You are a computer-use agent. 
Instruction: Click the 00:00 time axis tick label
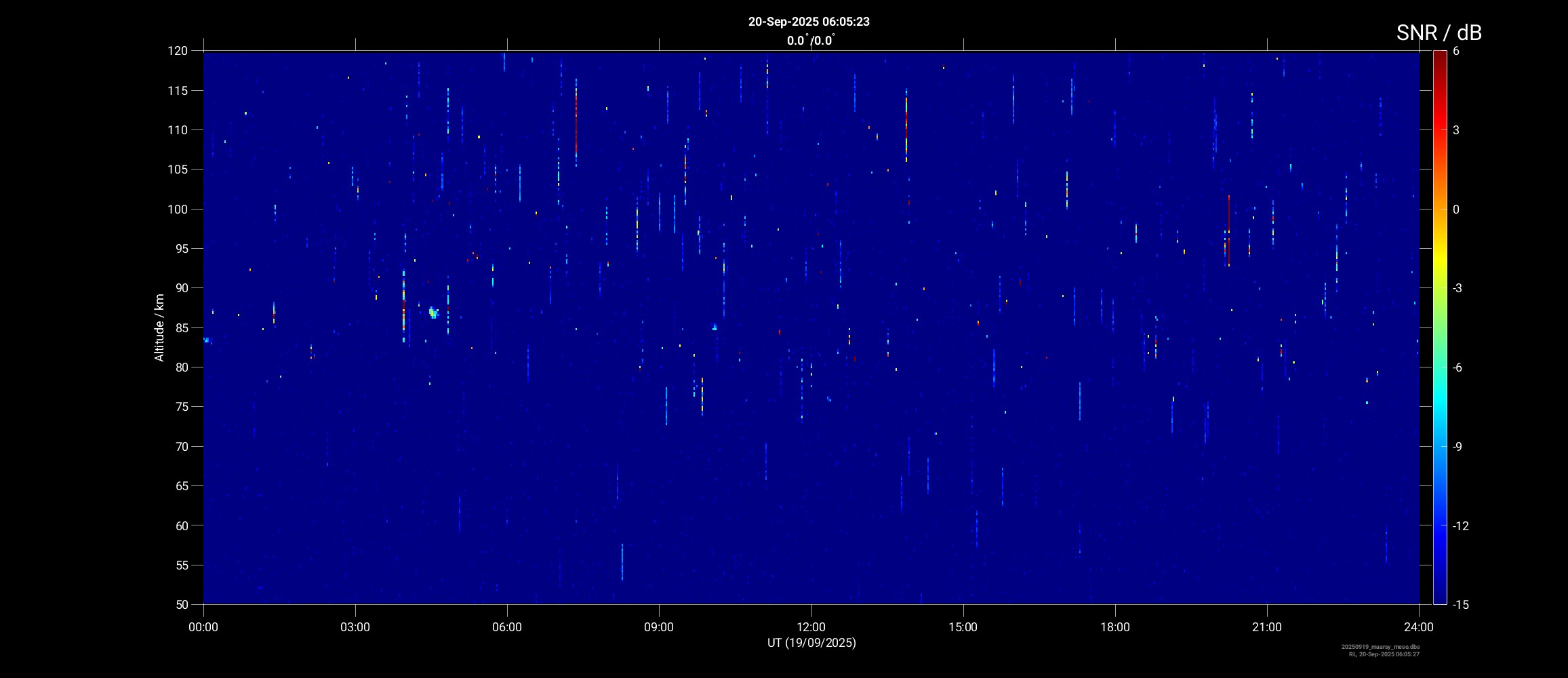point(203,627)
